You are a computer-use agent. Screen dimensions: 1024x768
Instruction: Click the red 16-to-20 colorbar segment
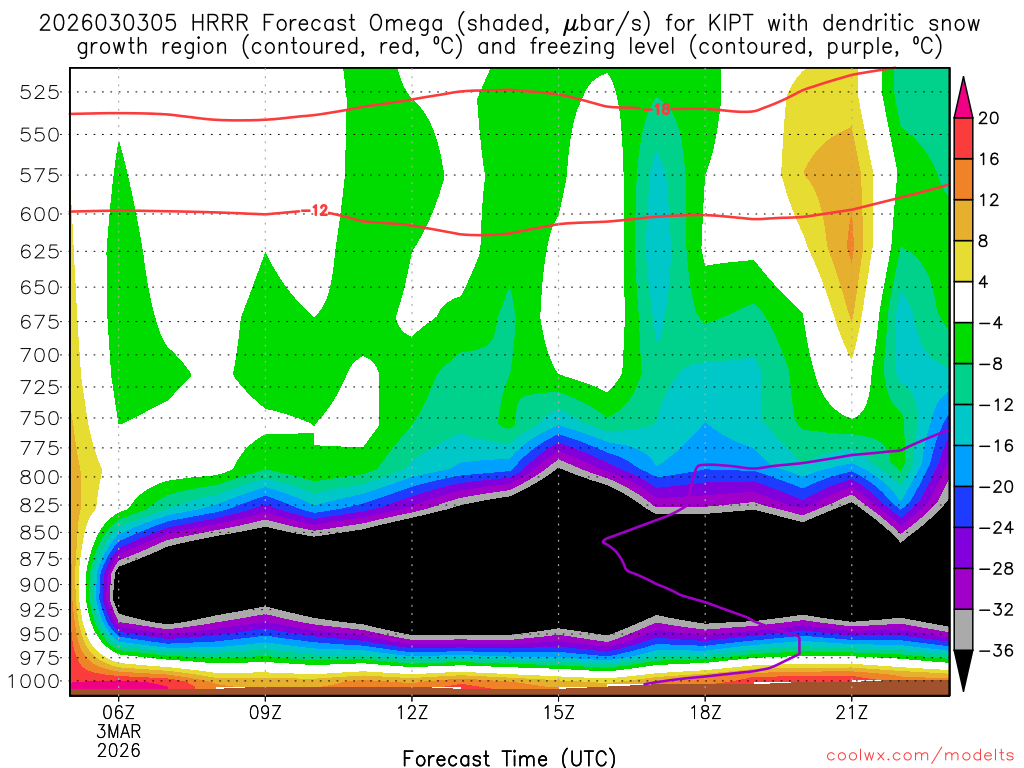963,138
